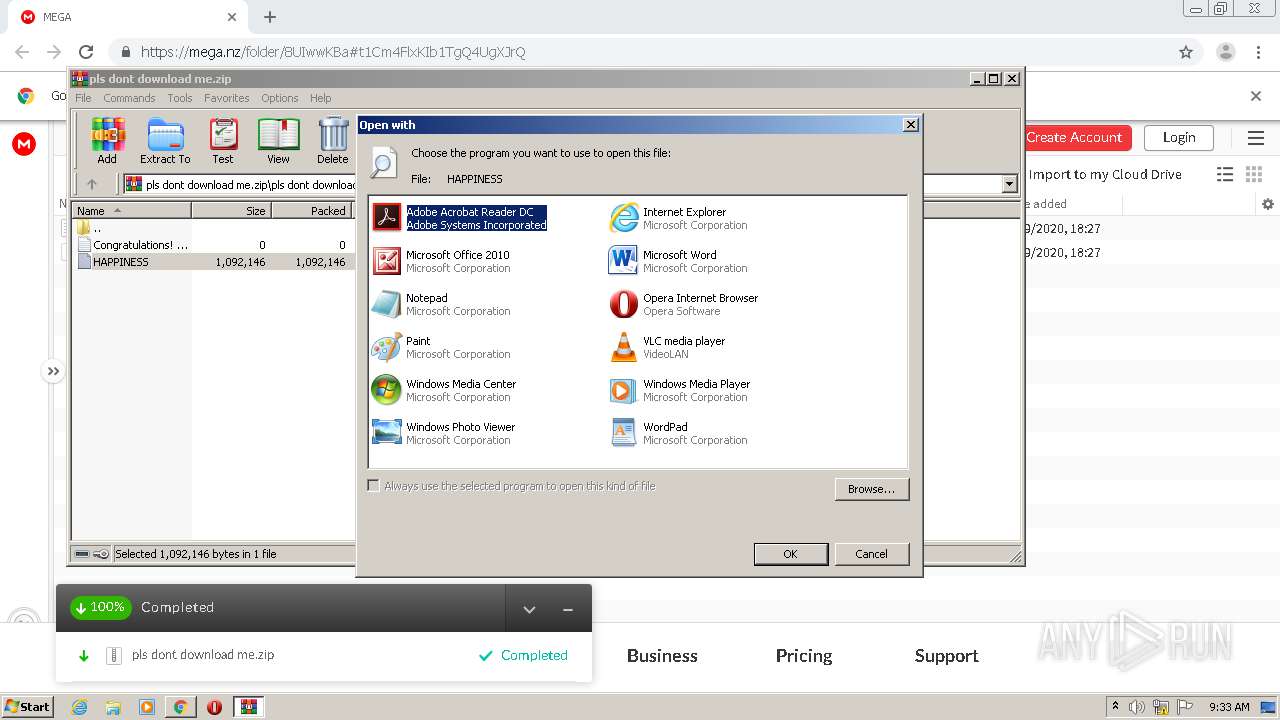Choose Microsoft Office 2010 program

(x=441, y=261)
